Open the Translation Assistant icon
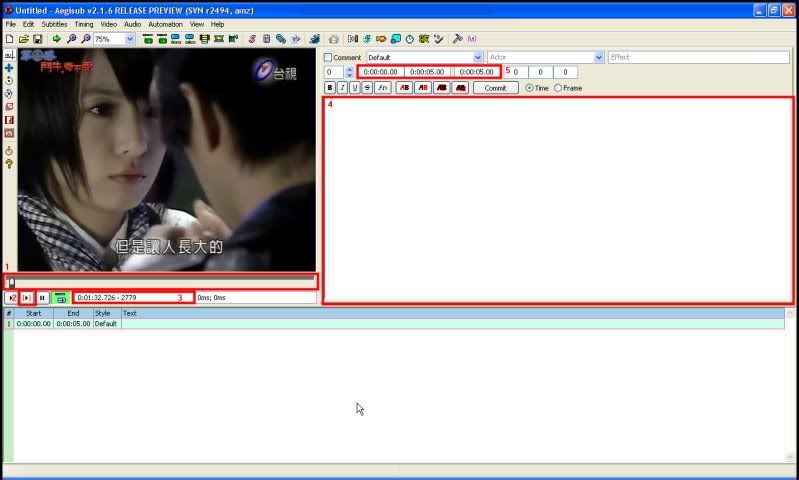The image size is (799, 480). (381, 39)
